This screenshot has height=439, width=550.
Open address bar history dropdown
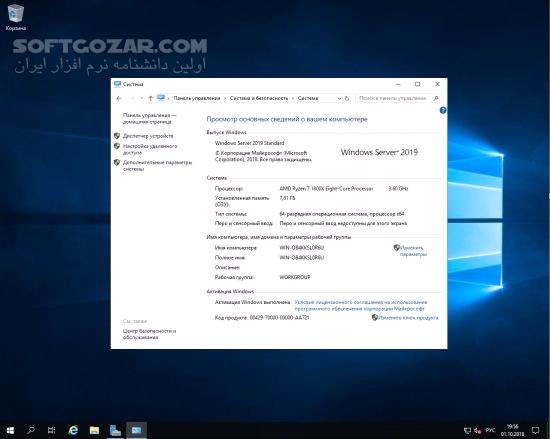coord(339,99)
